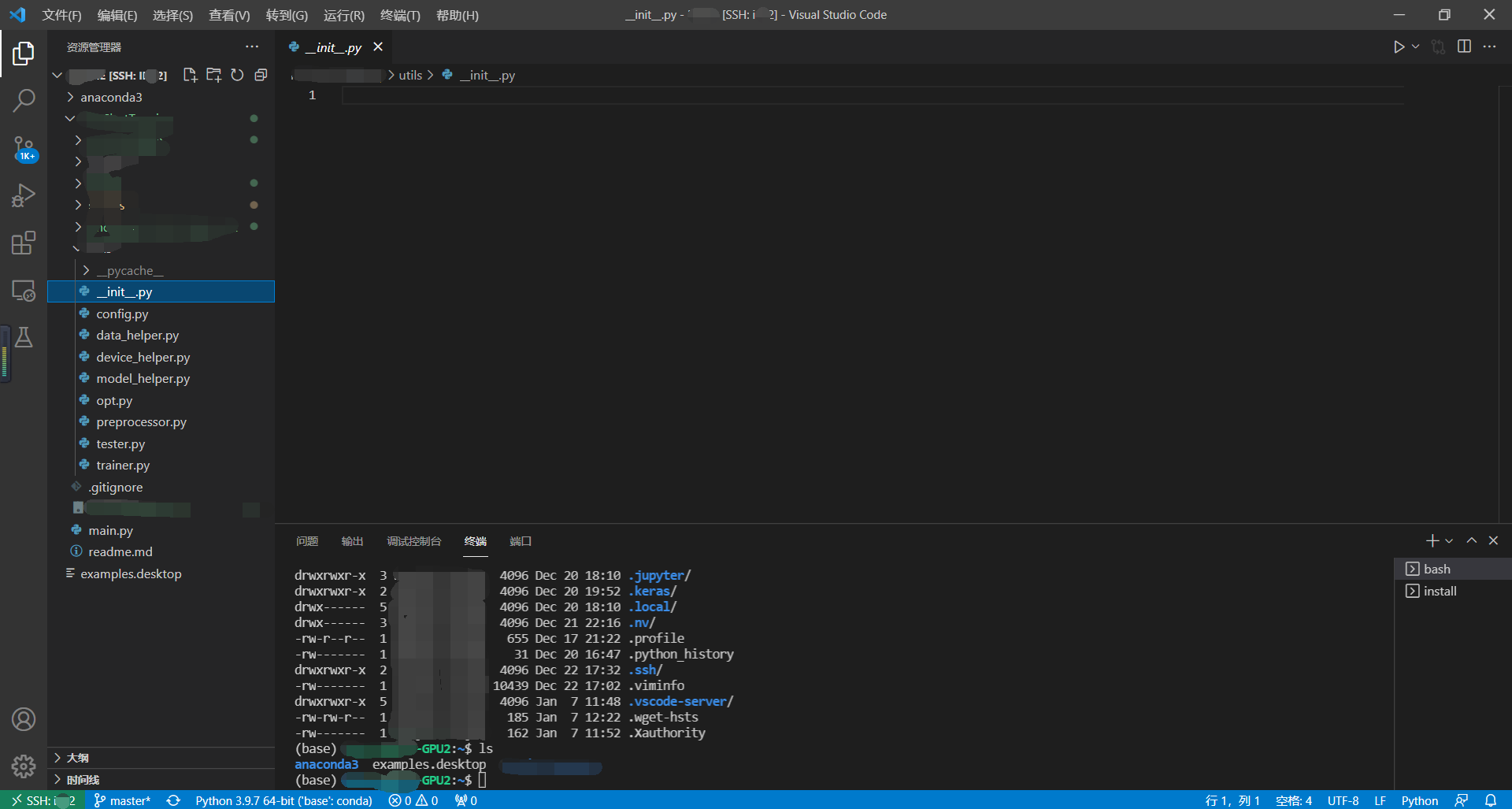Open the Explorer view in activity bar
Screen dimensions: 1512x809
24,54
